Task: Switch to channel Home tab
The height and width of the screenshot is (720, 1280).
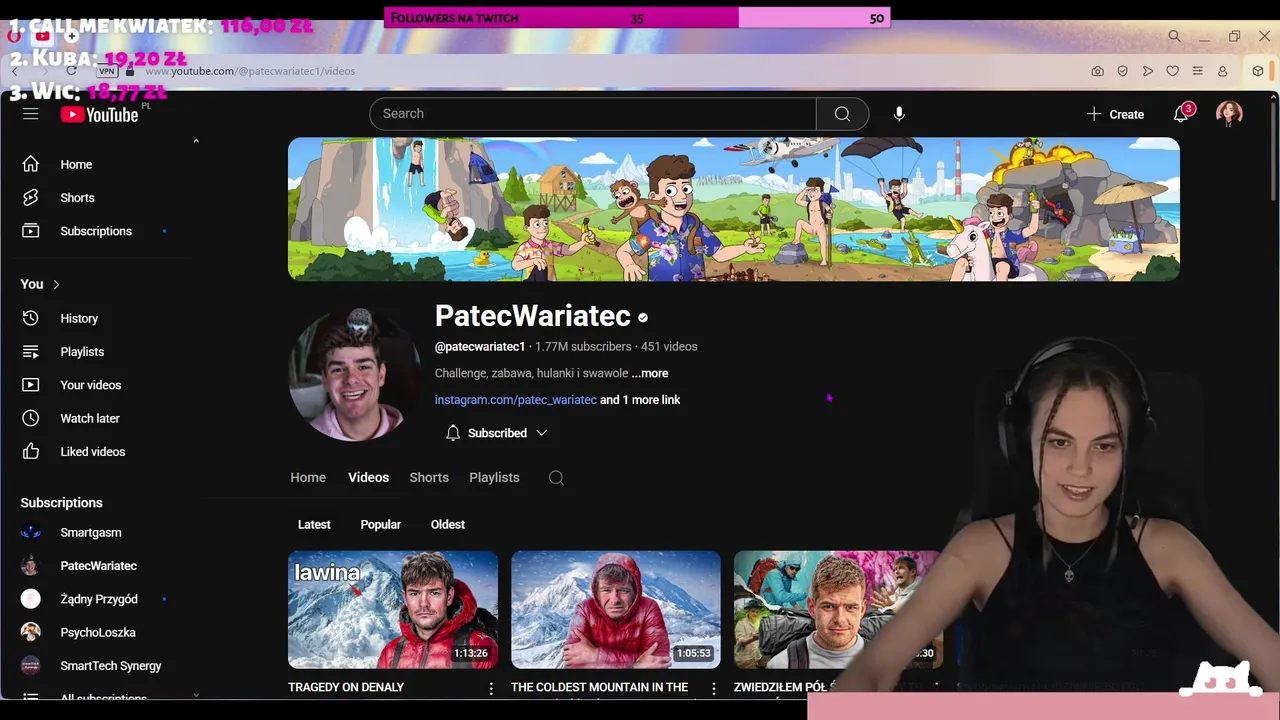Action: click(x=308, y=478)
